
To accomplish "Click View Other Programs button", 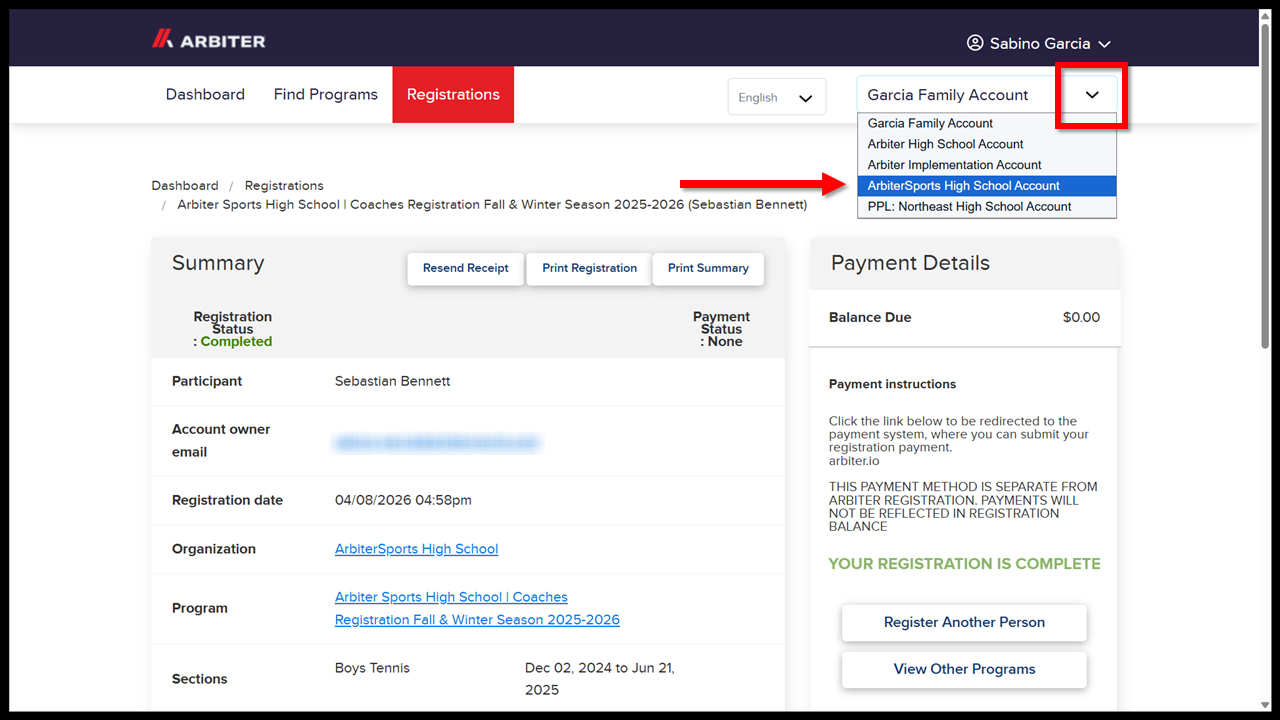I will pyautogui.click(x=964, y=669).
